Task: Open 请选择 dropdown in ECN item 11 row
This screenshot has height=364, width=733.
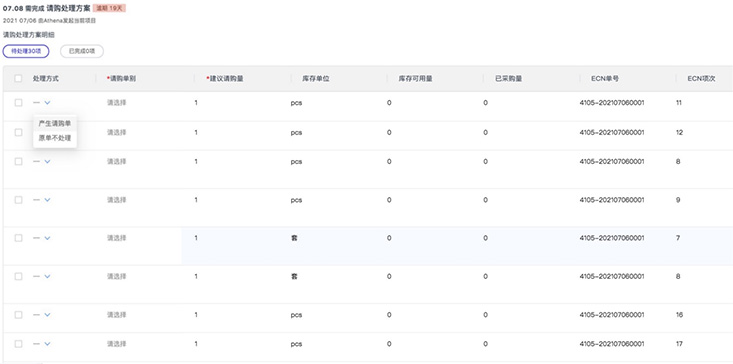Action: pyautogui.click(x=116, y=103)
